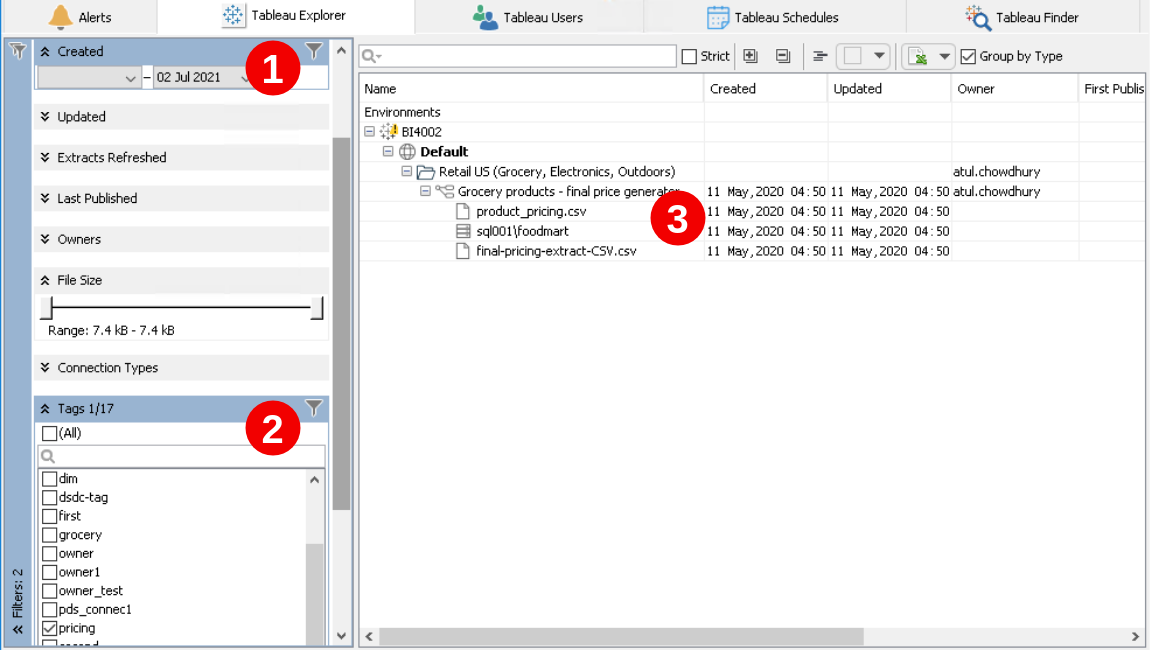This screenshot has height=651, width=1151.
Task: Check the owner_test tag checkbox
Action: pyautogui.click(x=49, y=591)
